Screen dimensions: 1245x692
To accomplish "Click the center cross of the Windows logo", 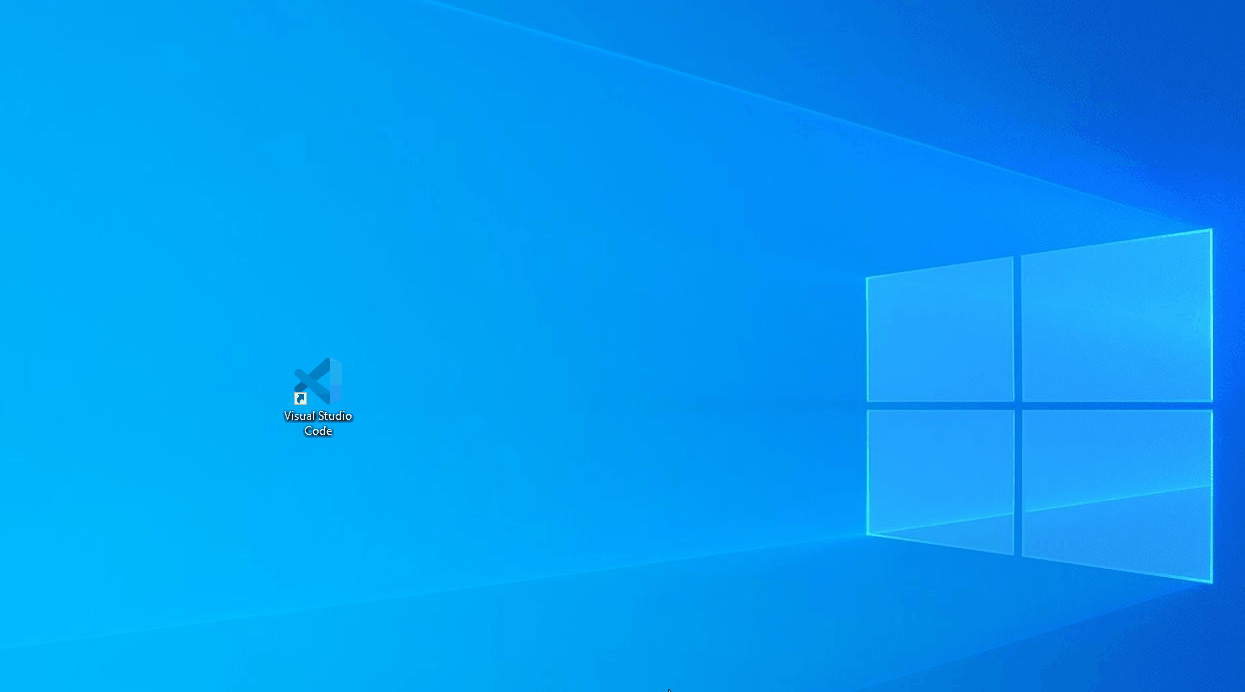I will click(x=1017, y=405).
